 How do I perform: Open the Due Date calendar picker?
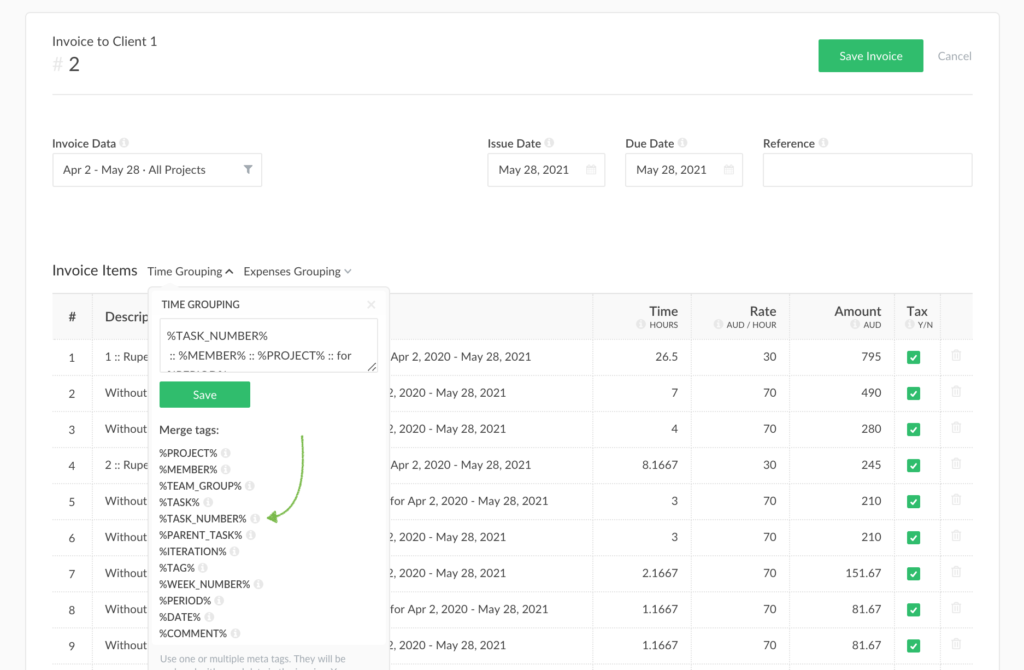coord(730,170)
